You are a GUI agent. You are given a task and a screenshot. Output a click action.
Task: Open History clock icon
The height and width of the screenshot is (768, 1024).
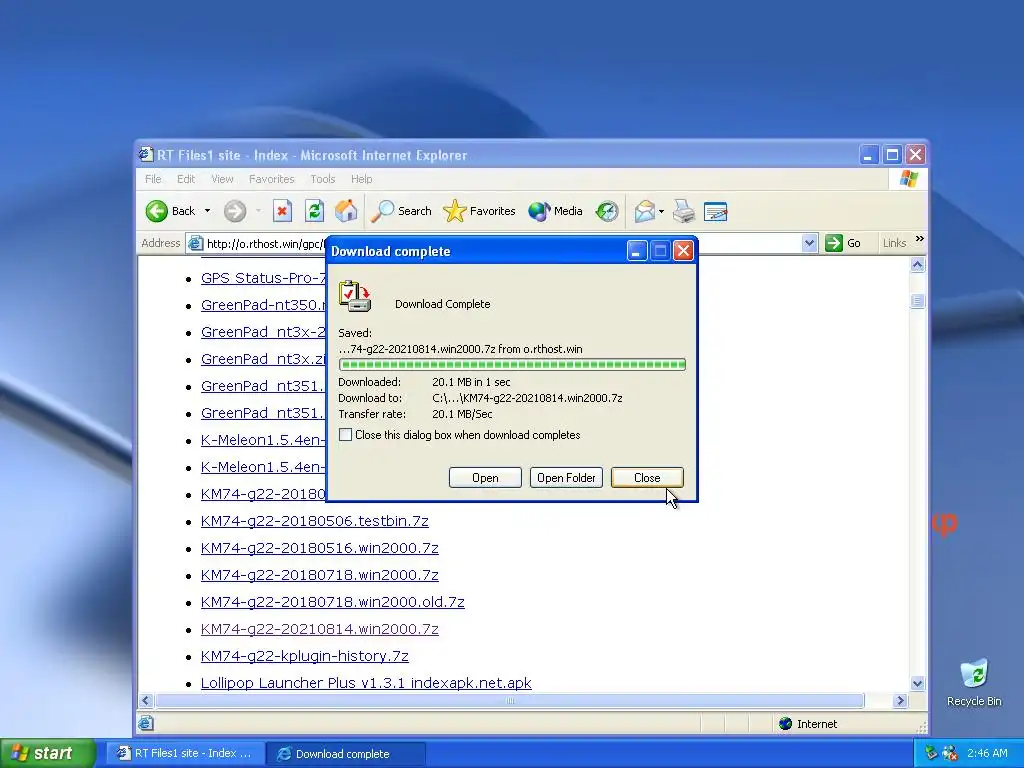(607, 211)
